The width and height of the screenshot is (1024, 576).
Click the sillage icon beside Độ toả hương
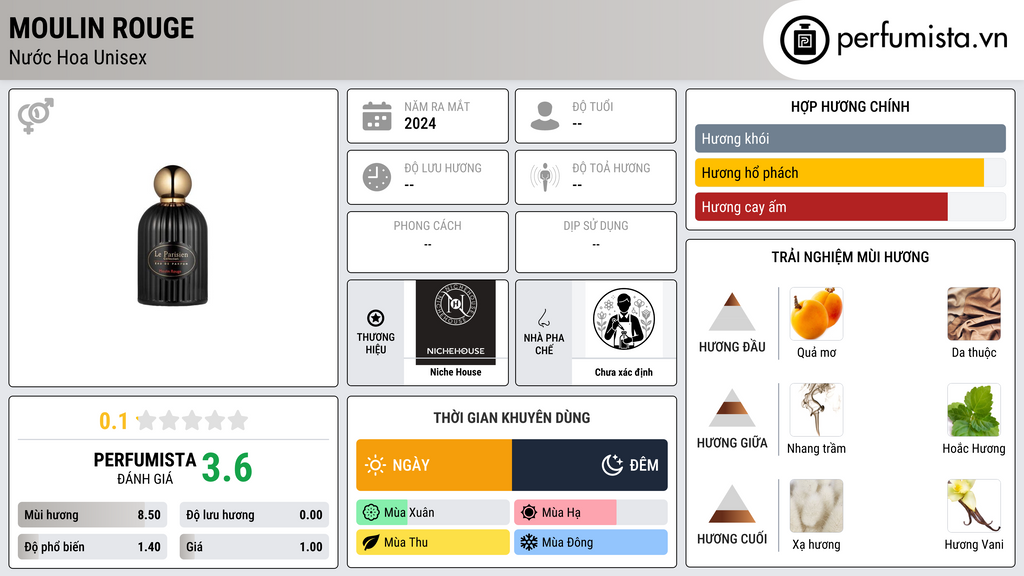[545, 177]
